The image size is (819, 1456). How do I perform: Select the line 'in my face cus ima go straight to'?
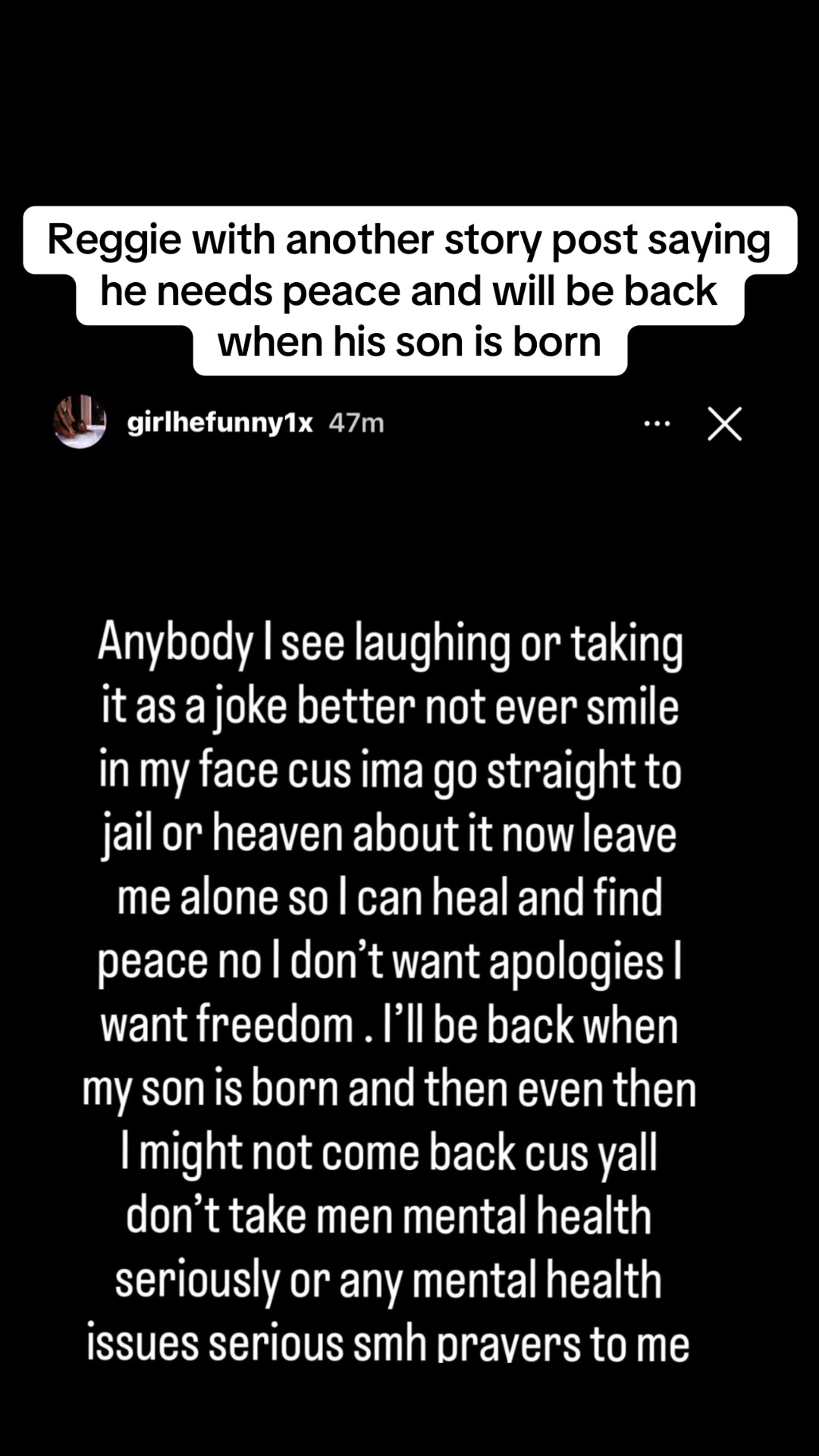(390, 772)
